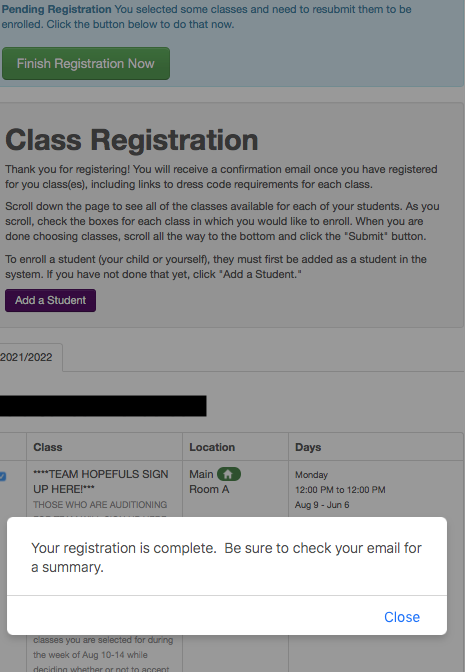
Task: Click the Aug 9 - Jun 6 date range
Action: 322,504
